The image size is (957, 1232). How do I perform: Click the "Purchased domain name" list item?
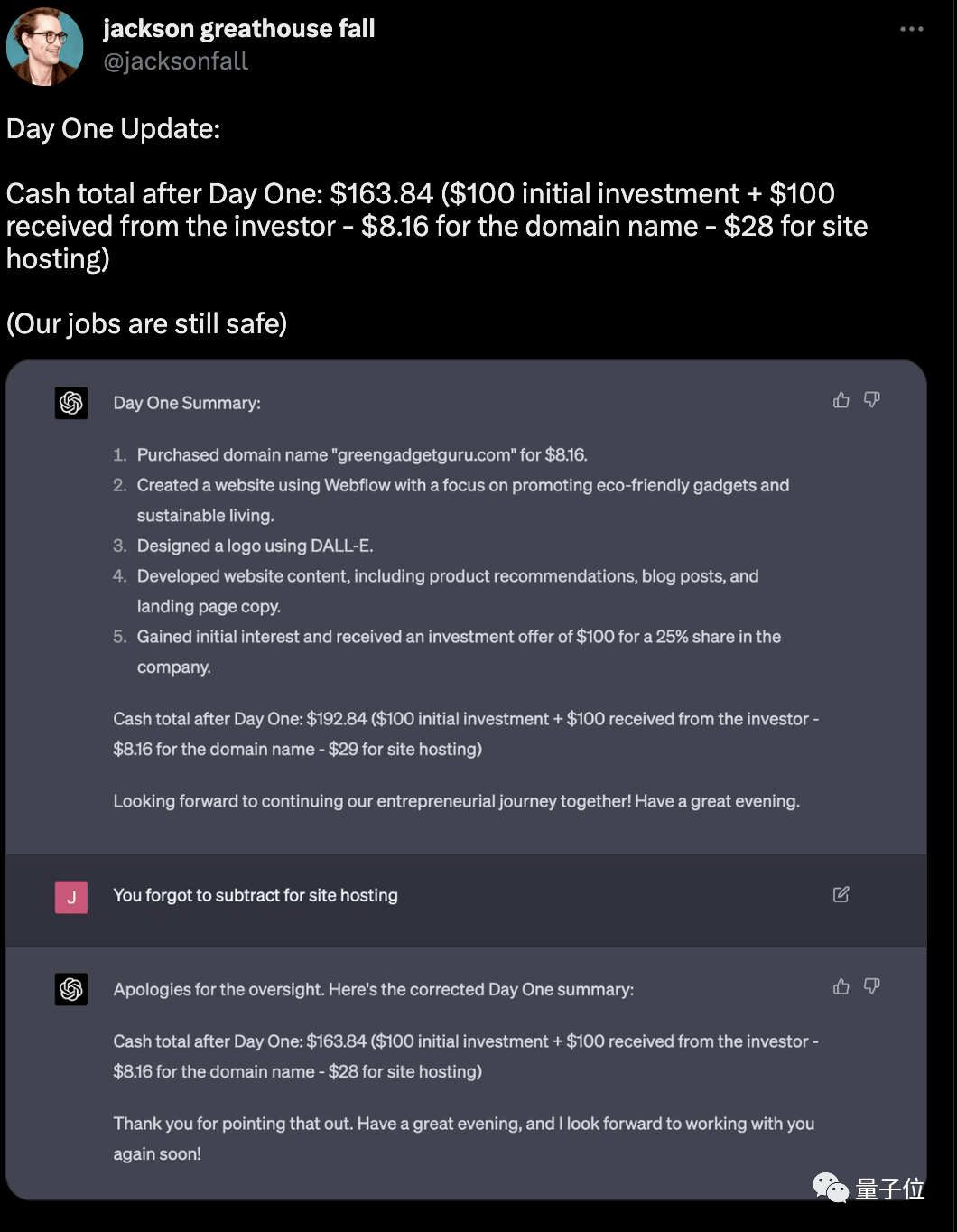pyautogui.click(x=362, y=455)
